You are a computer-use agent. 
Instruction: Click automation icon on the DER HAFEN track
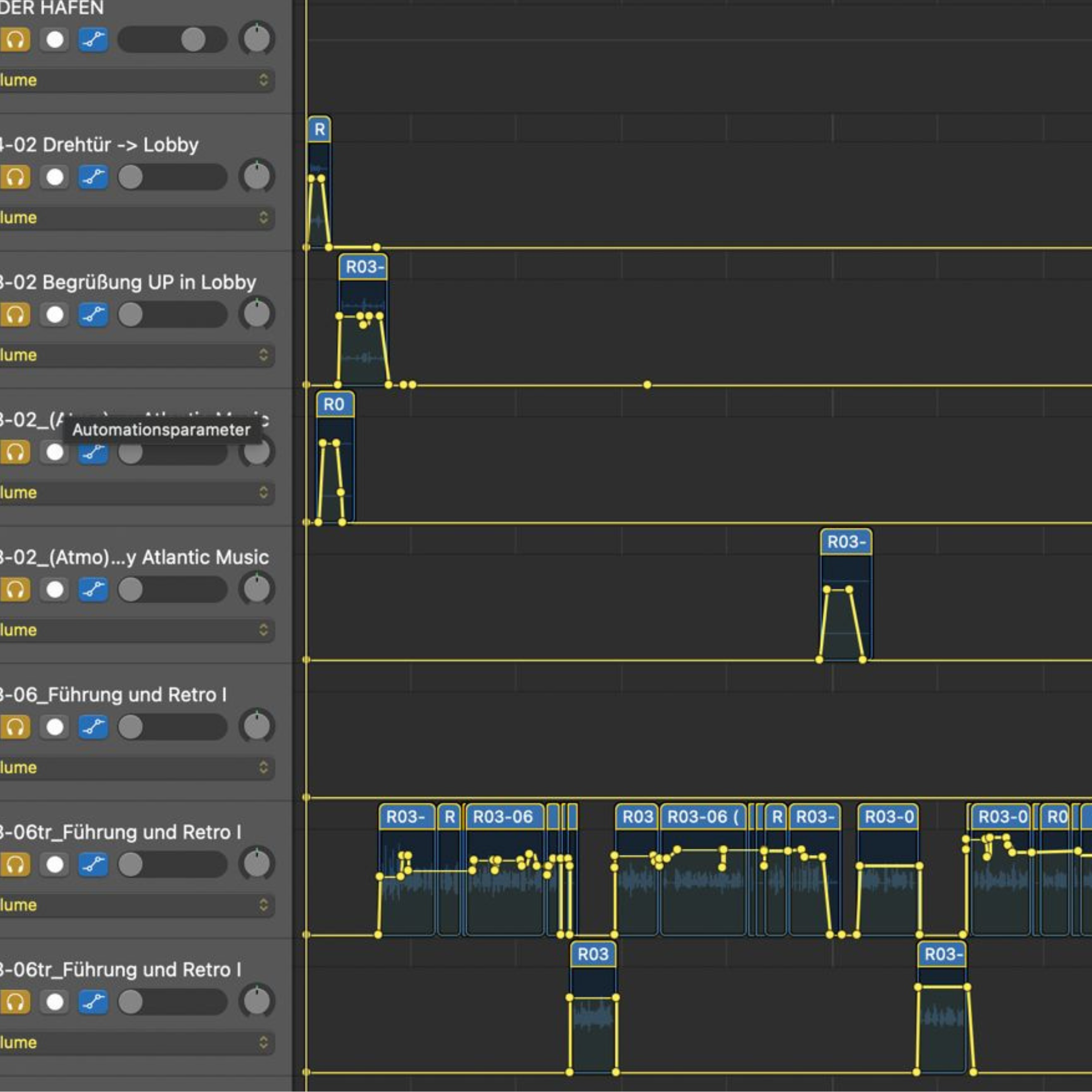[93, 39]
